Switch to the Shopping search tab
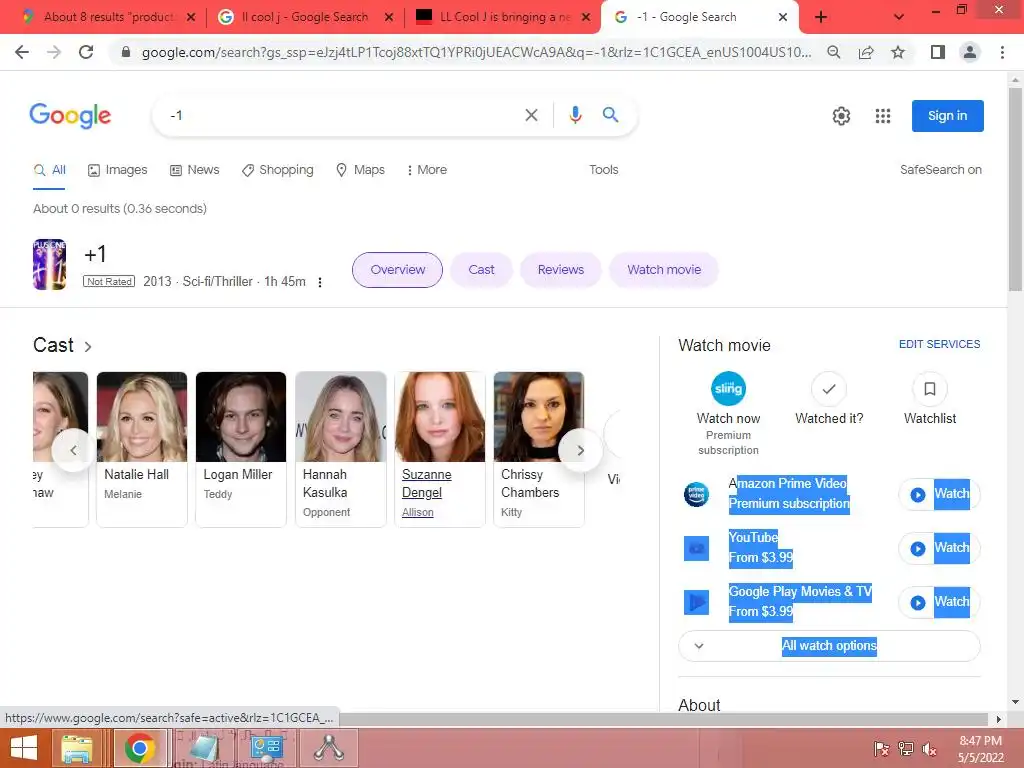Image resolution: width=1024 pixels, height=768 pixels. 278,170
